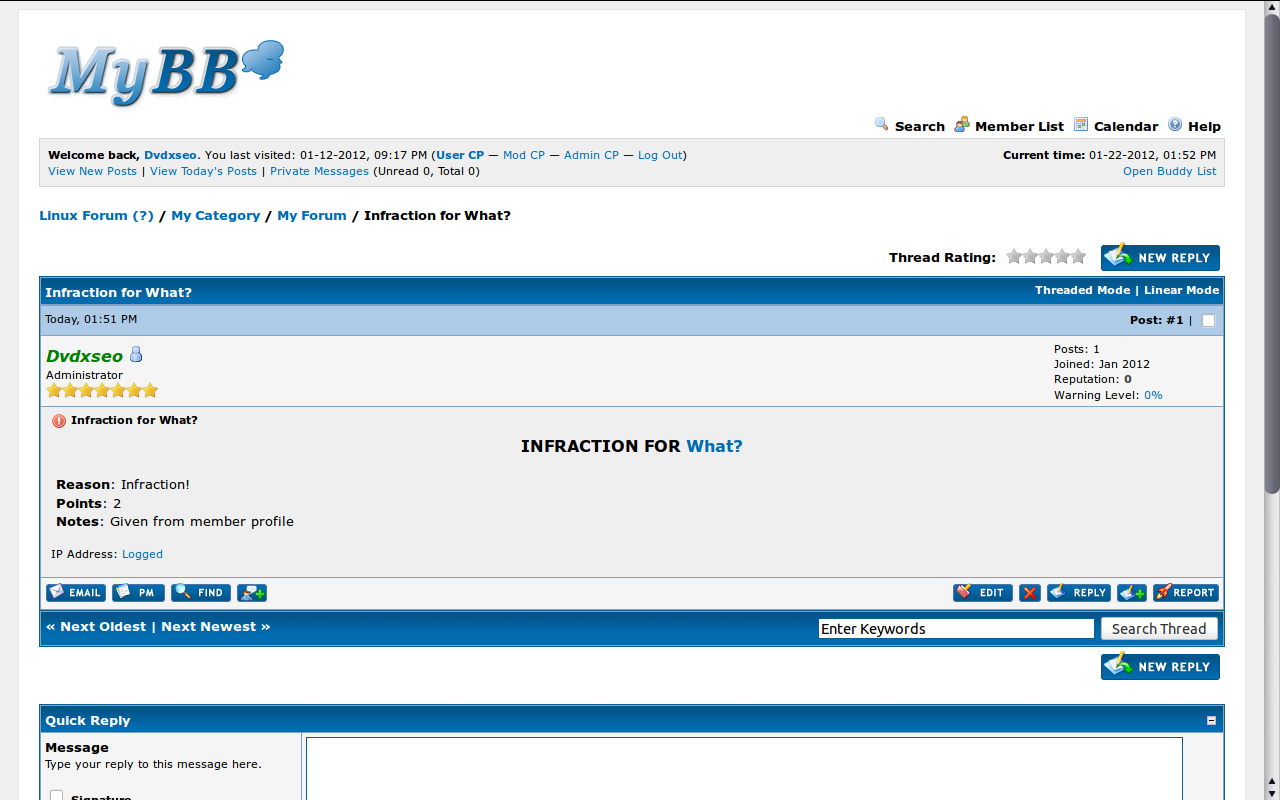The height and width of the screenshot is (800, 1280).
Task: Open View Today's Posts
Action: point(203,171)
